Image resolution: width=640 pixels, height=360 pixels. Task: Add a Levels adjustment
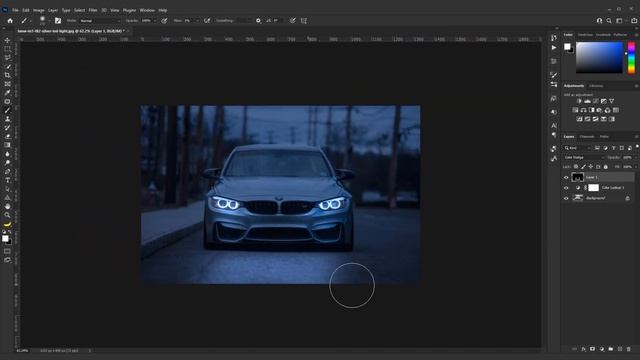point(587,101)
